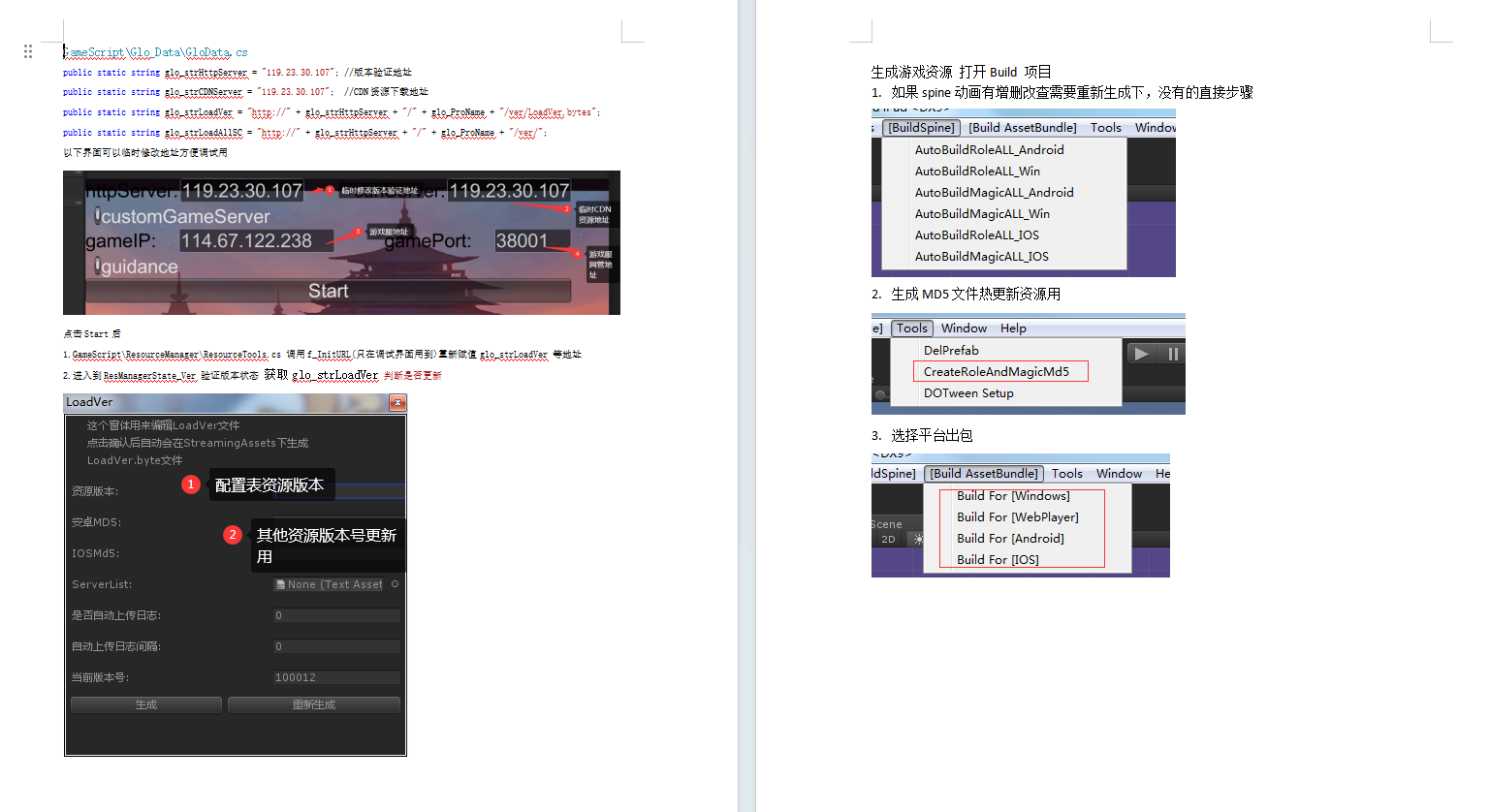Select CreateRoleAndMagicMd5 menu entry
The image size is (1490, 812).
pyautogui.click(x=997, y=372)
